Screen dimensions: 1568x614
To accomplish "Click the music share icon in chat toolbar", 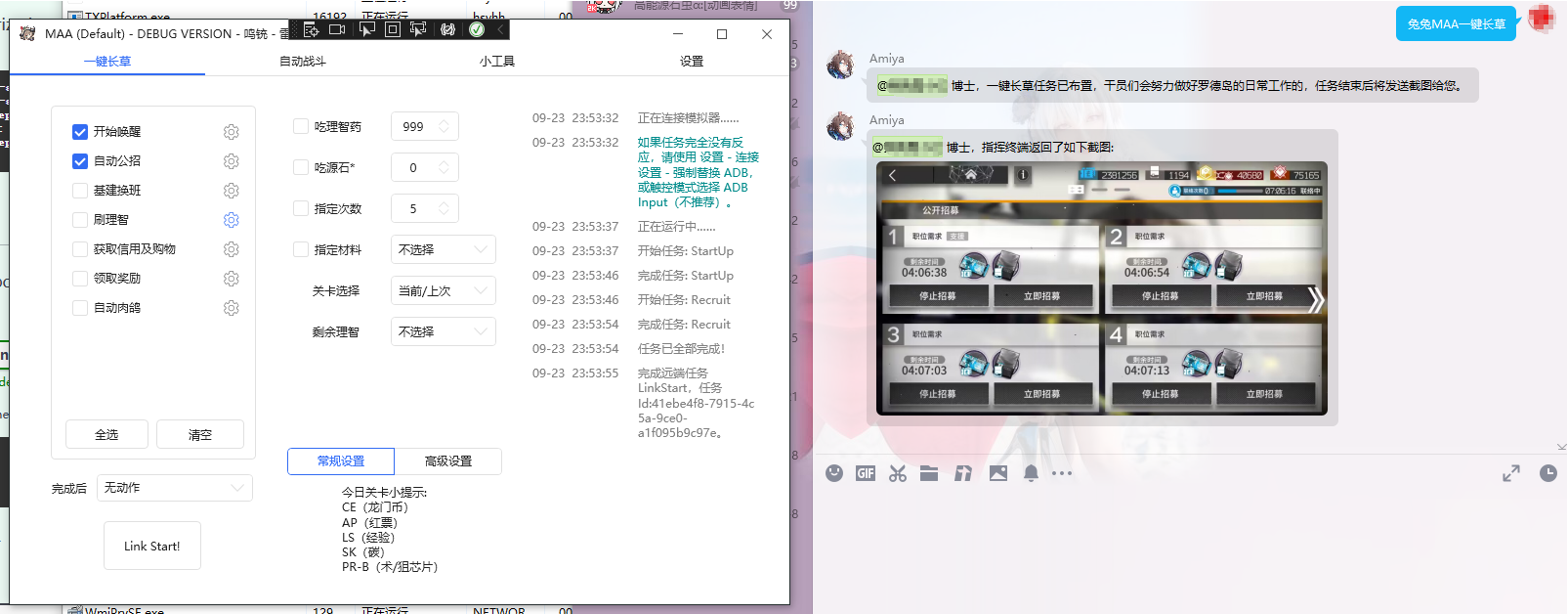I will pos(963,473).
